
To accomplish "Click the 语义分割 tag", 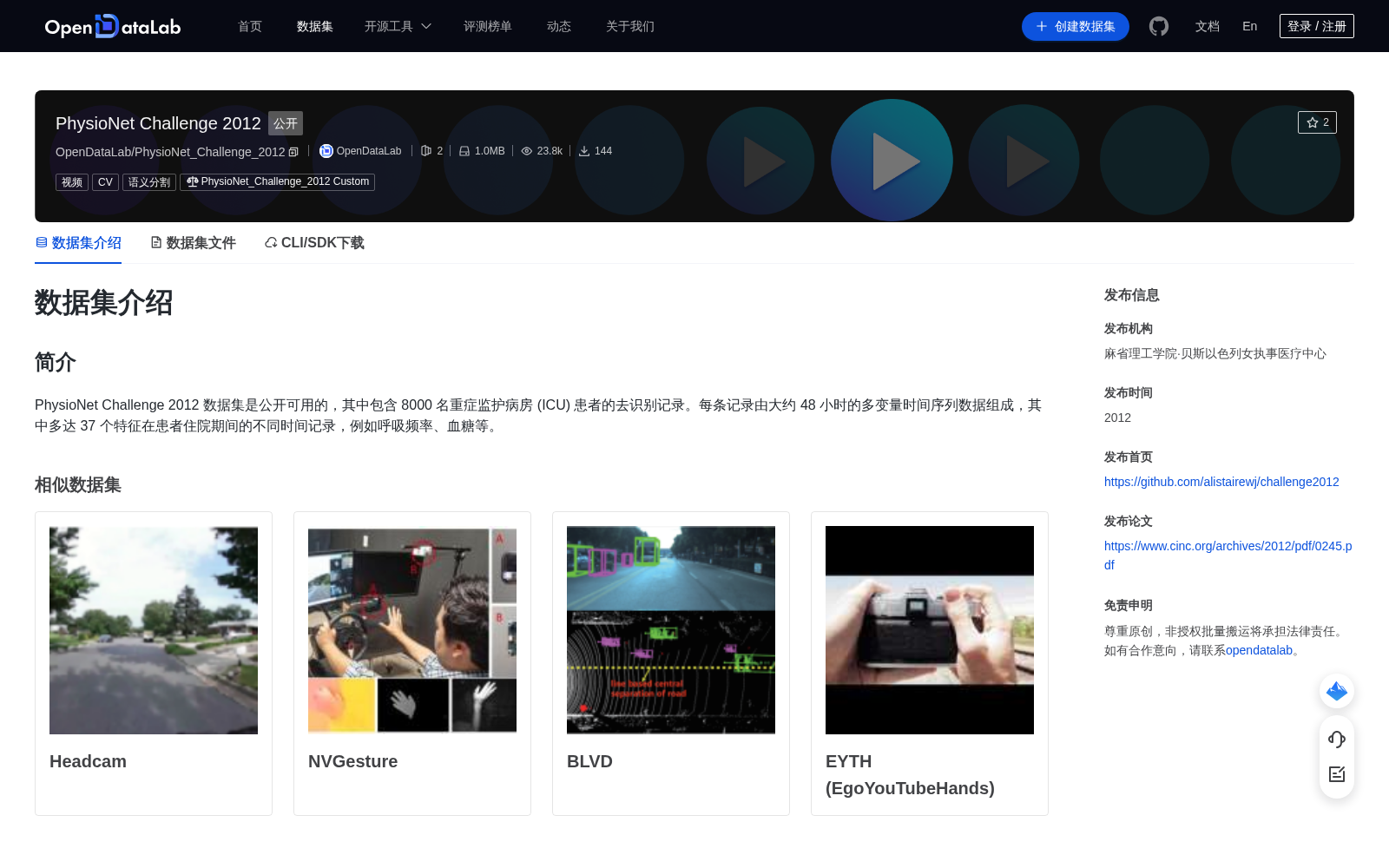I will [149, 182].
